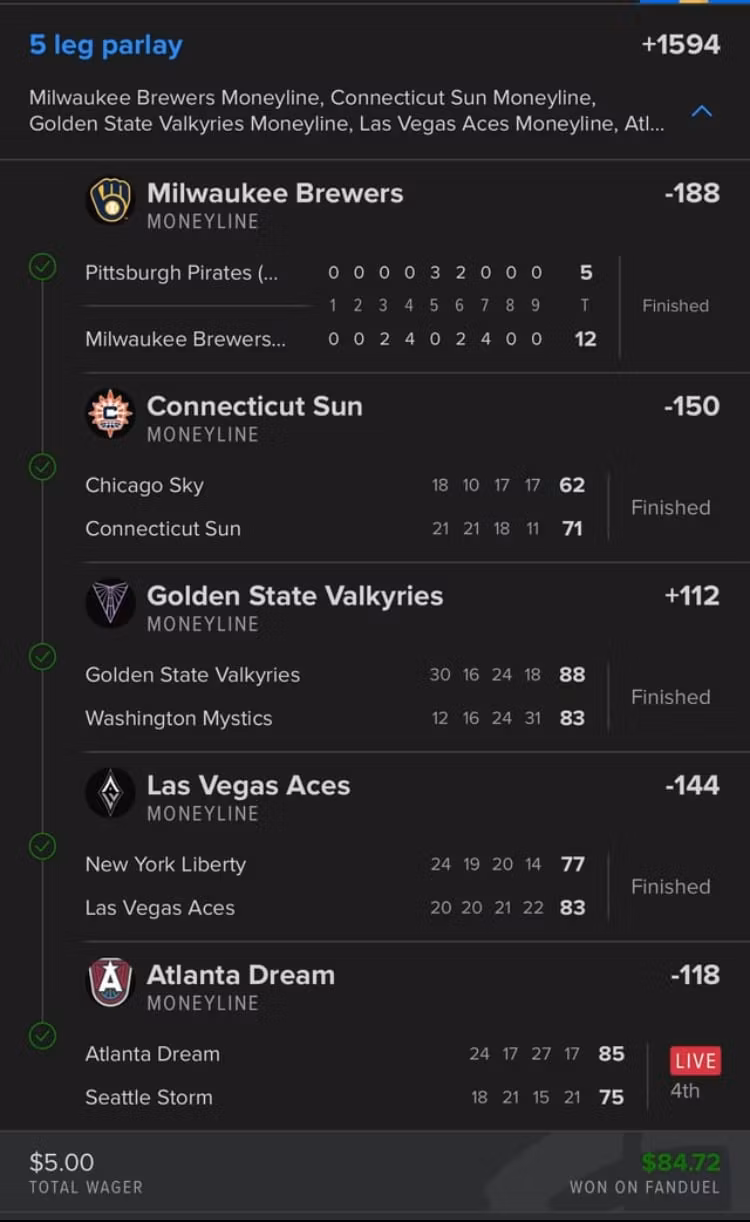The height and width of the screenshot is (1222, 750).
Task: Click the Atlanta Dream team logo
Action: [110, 983]
